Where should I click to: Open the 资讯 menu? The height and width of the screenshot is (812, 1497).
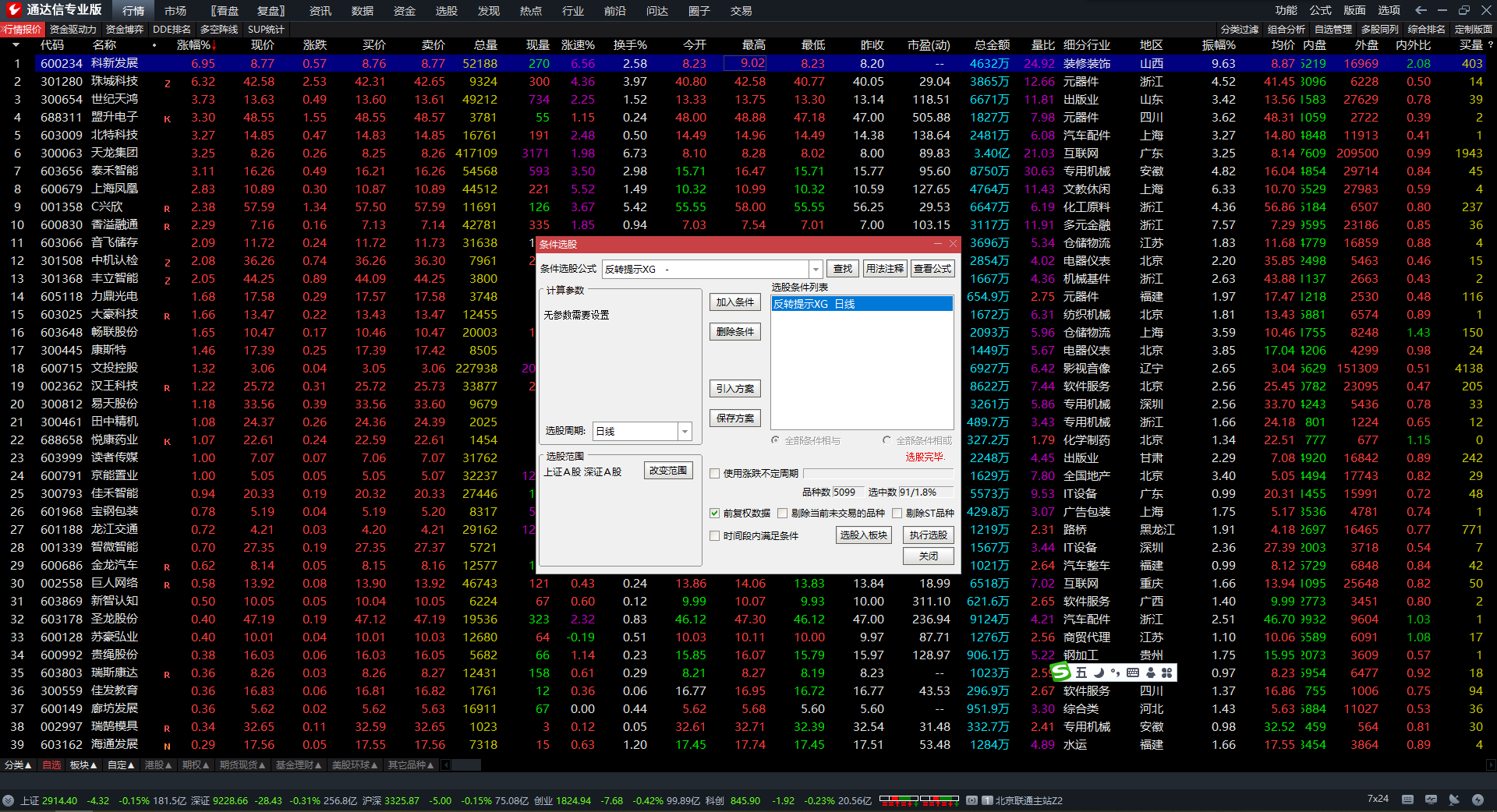[320, 11]
